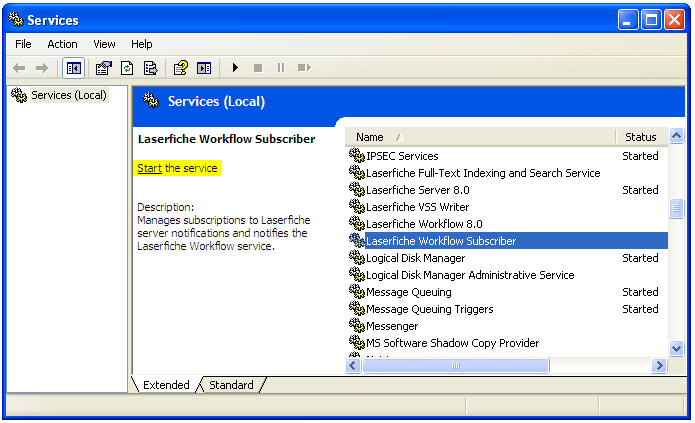This screenshot has width=695, height=423.
Task: Click the gear icon beside Laserfiche Workflow 8.0
Action: (x=356, y=223)
